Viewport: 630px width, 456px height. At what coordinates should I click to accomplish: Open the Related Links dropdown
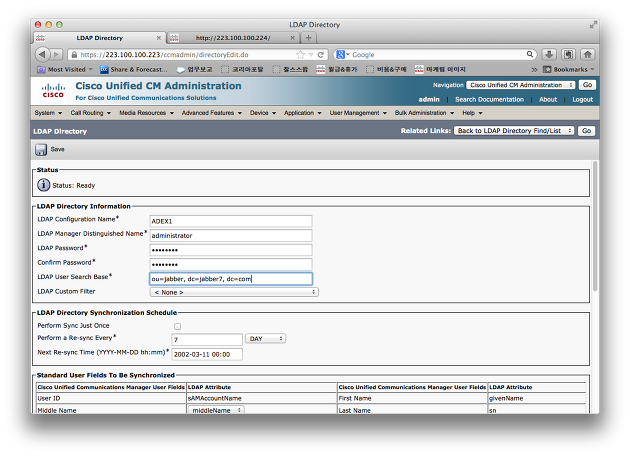pyautogui.click(x=514, y=131)
